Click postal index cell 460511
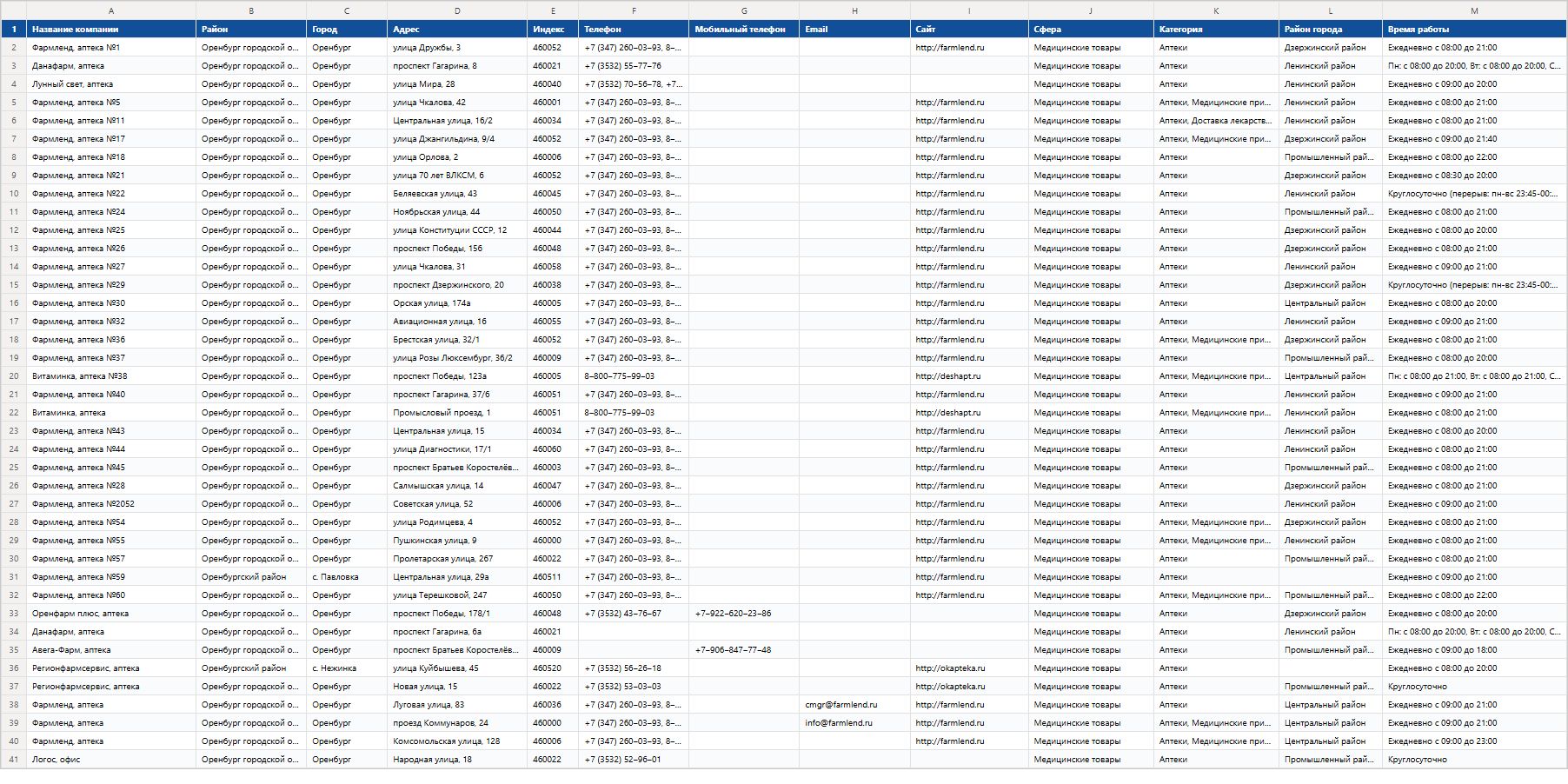The width and height of the screenshot is (1568, 784). 553,577
